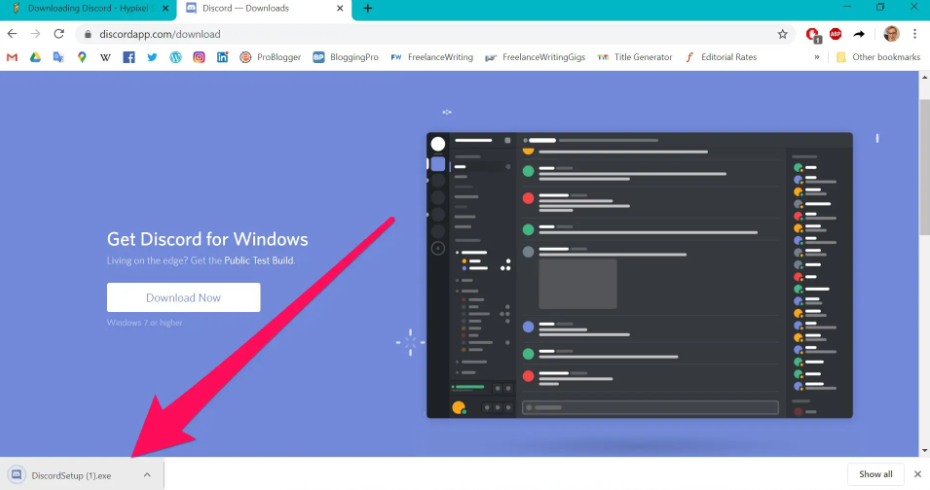Image resolution: width=930 pixels, height=490 pixels.
Task: Open the Google Translate bookmark
Action: tap(58, 57)
